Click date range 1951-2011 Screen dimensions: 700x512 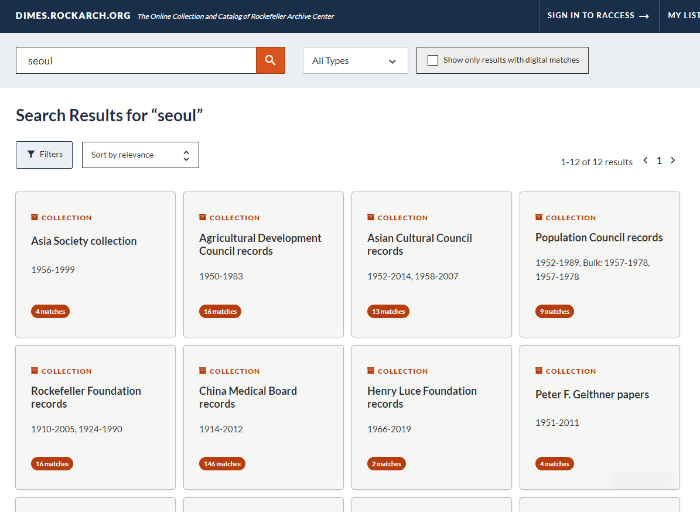point(557,422)
